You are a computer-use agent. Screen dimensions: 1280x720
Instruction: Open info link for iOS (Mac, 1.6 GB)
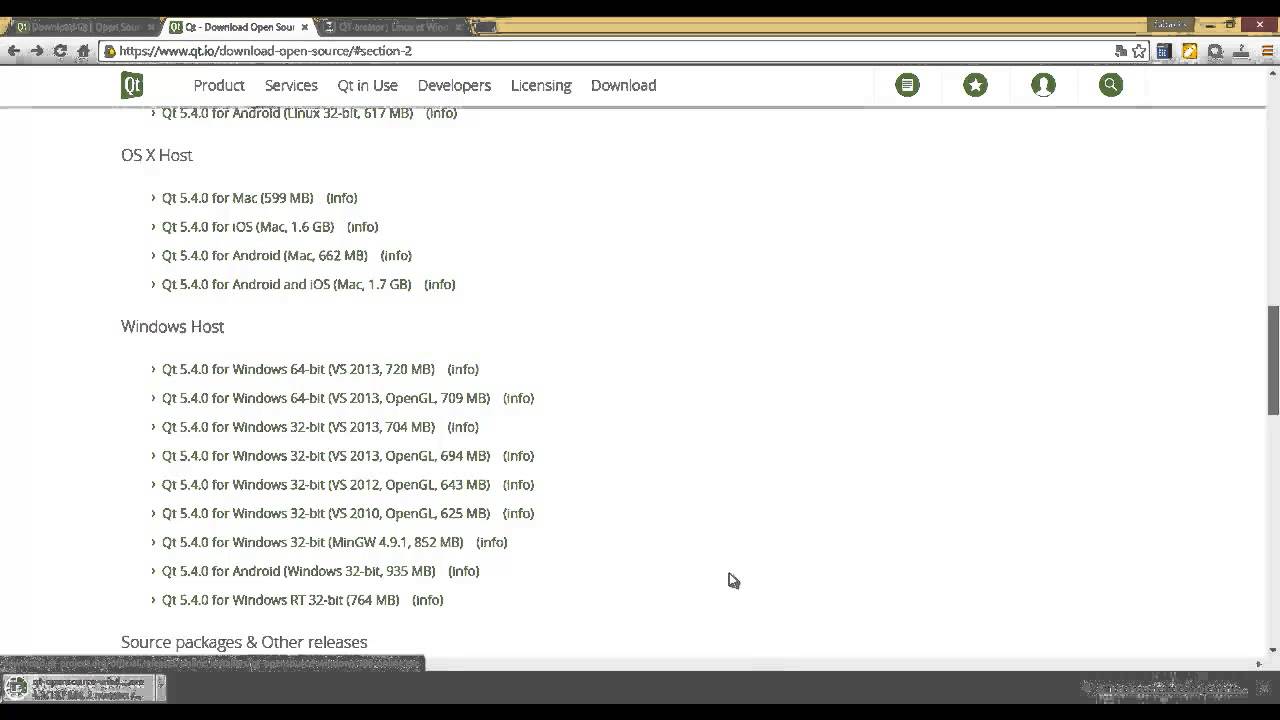pyautogui.click(x=363, y=227)
